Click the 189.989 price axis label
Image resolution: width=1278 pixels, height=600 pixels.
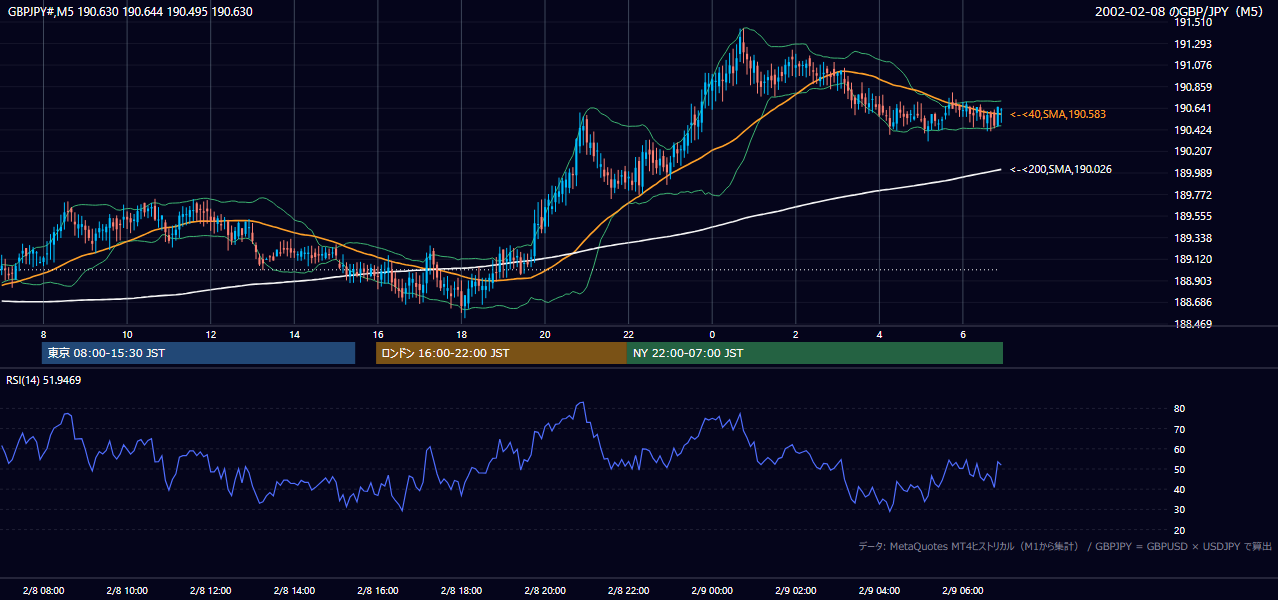[1193, 173]
